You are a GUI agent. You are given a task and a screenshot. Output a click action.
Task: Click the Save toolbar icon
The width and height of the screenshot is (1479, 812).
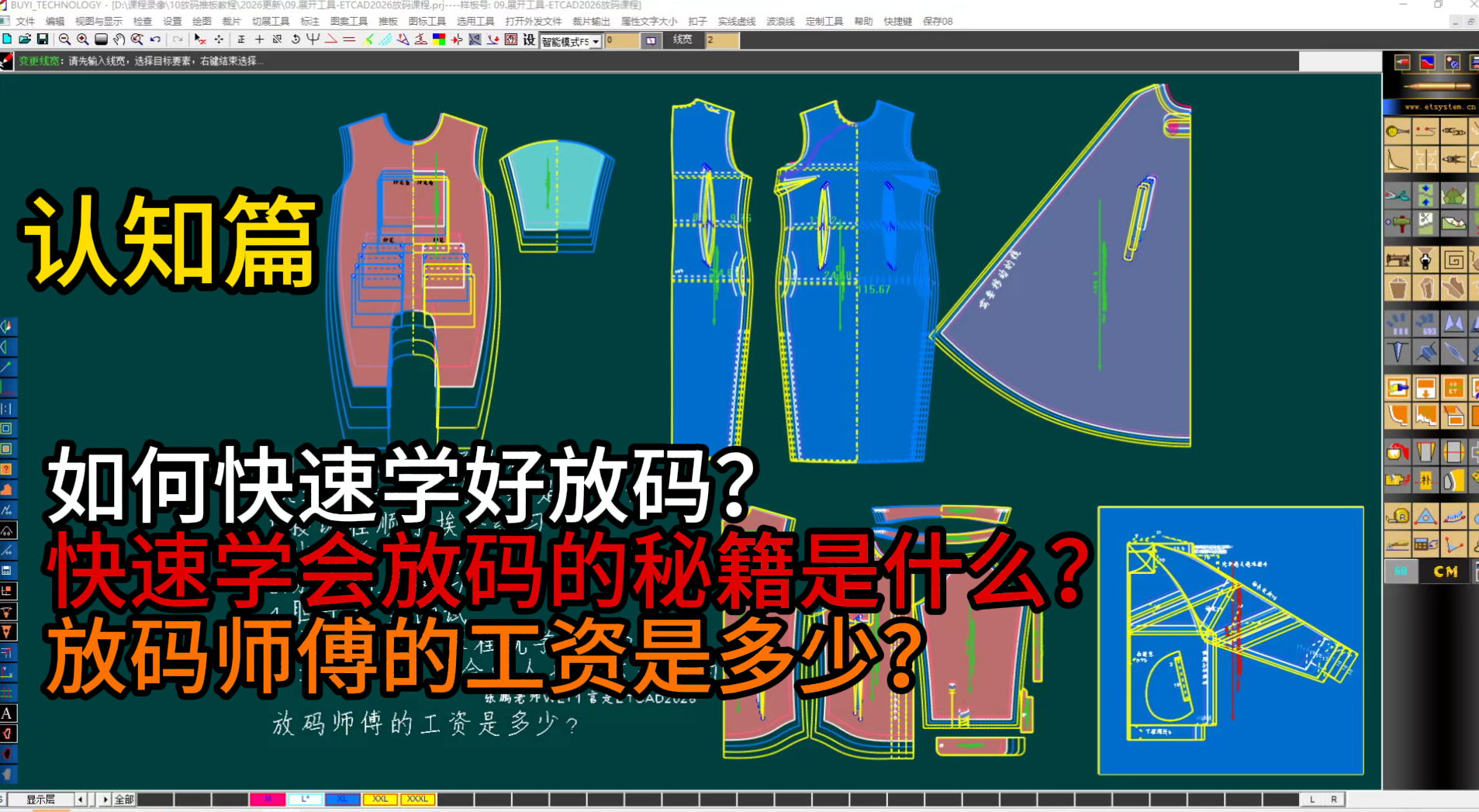(x=43, y=42)
